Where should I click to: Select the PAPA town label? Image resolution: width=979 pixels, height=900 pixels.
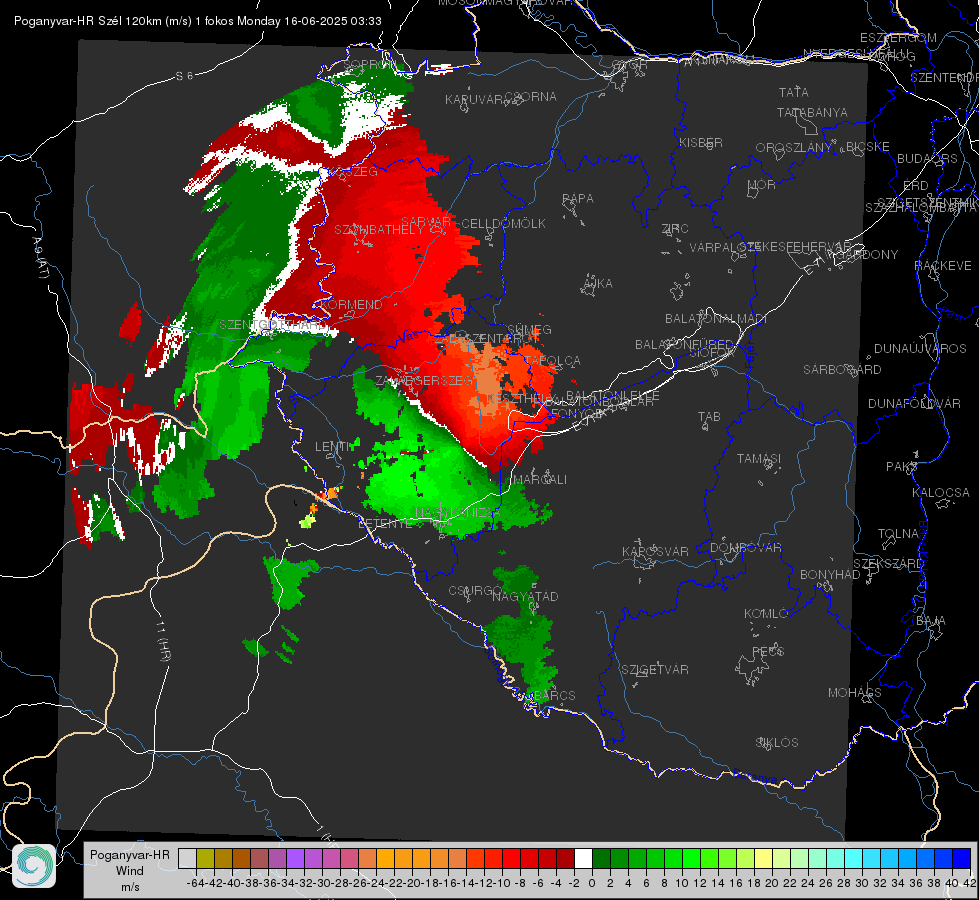[578, 199]
